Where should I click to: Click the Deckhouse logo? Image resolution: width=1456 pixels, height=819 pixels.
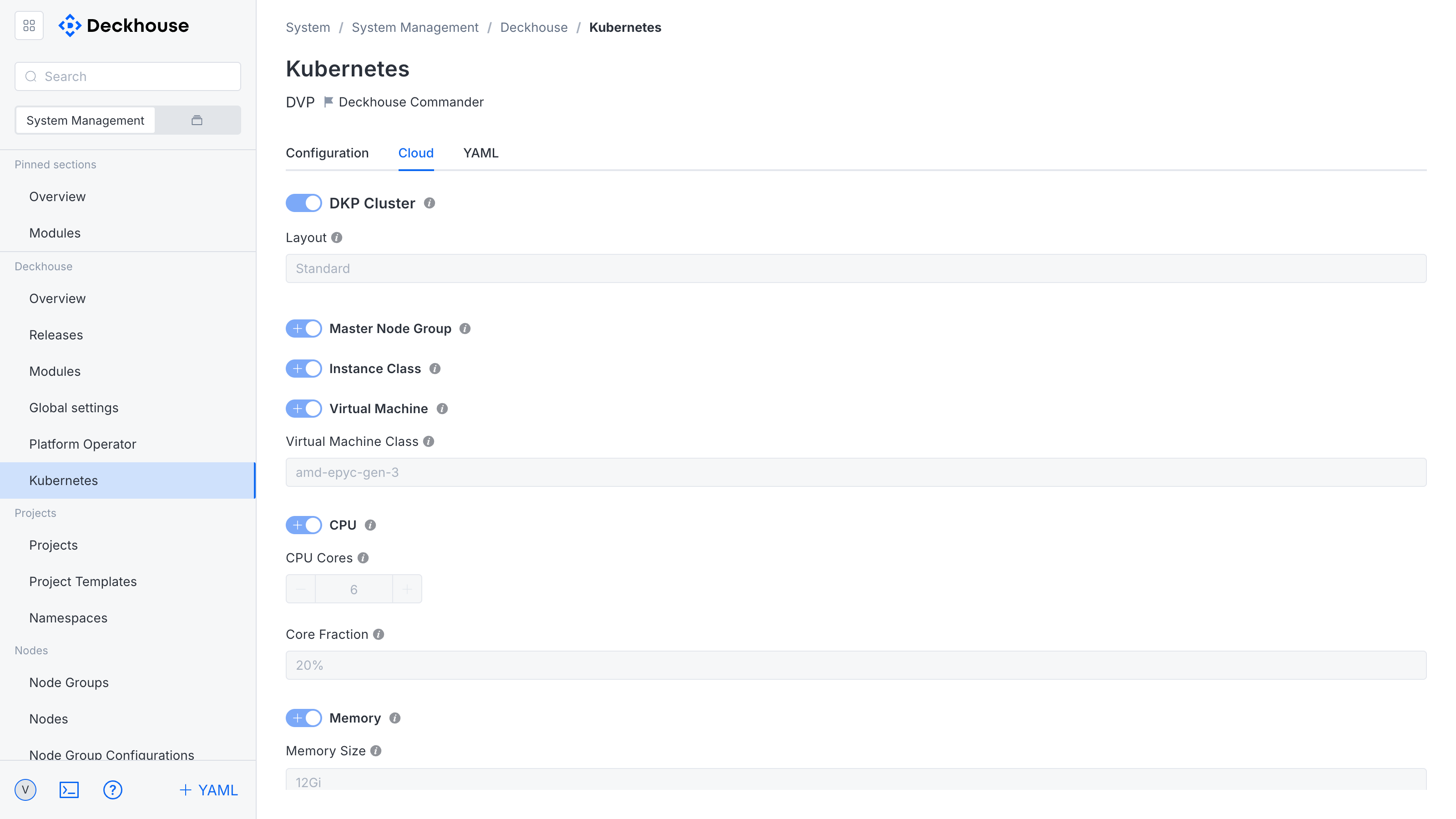[x=124, y=25]
